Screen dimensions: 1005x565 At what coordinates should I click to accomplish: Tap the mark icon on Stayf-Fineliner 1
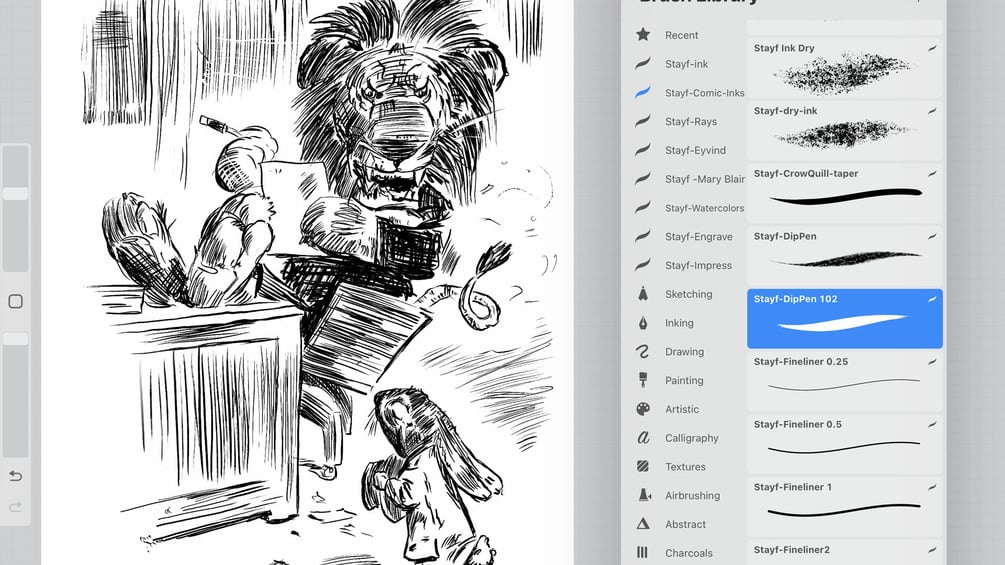(932, 487)
